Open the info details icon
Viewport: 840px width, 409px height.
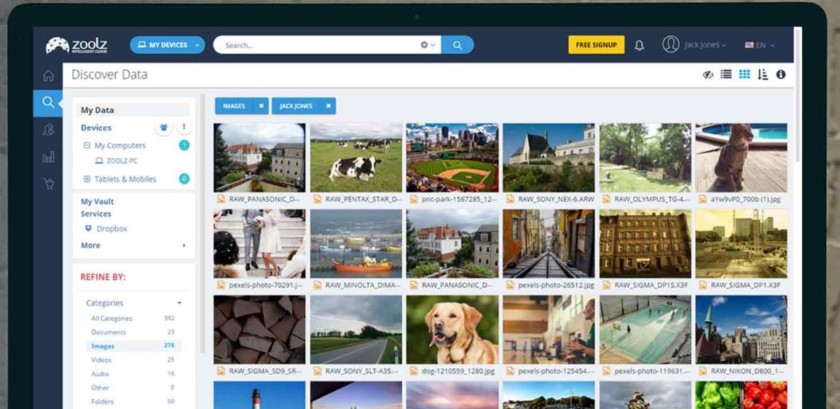pyautogui.click(x=781, y=75)
